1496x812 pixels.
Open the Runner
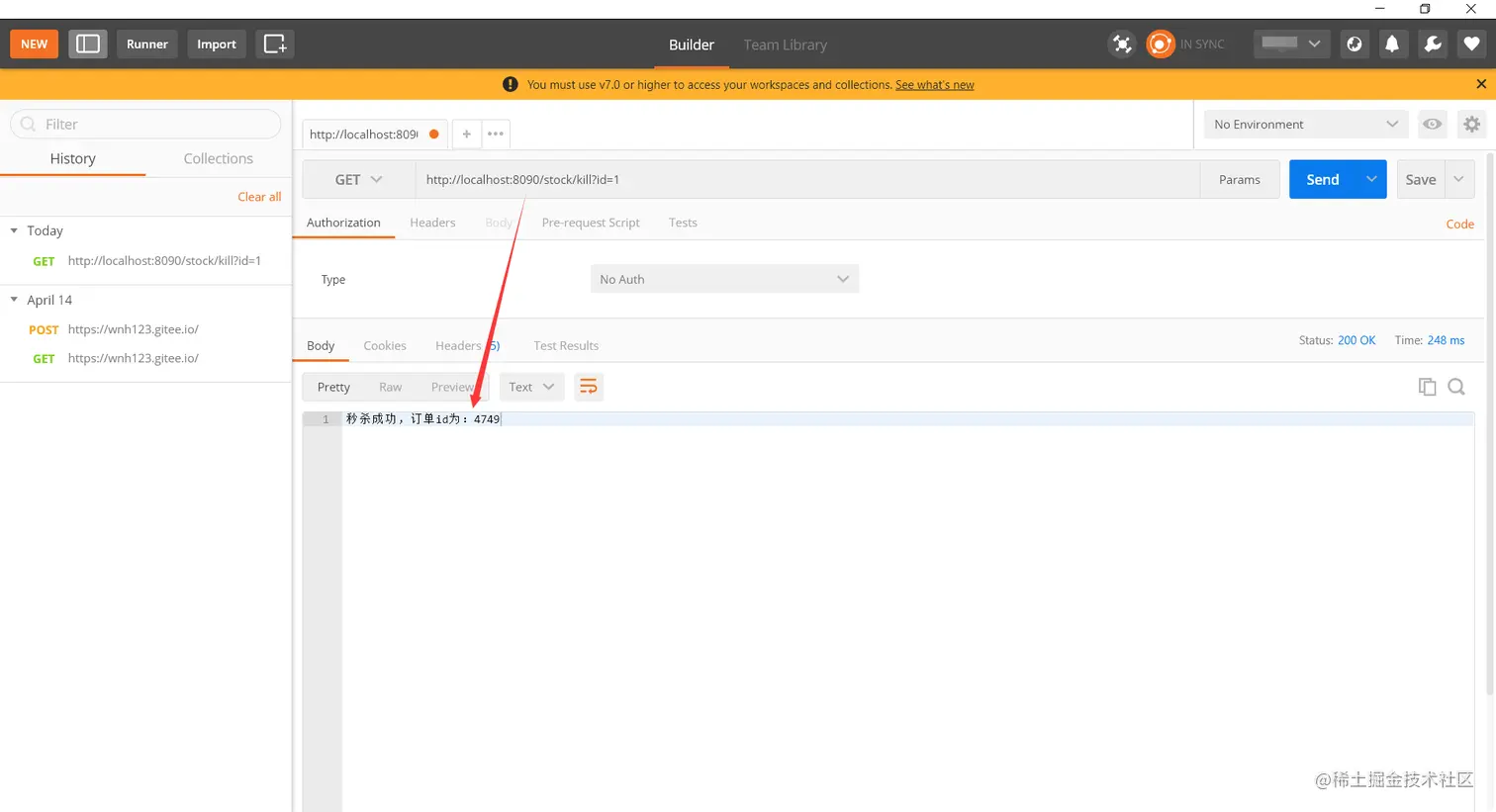point(147,44)
